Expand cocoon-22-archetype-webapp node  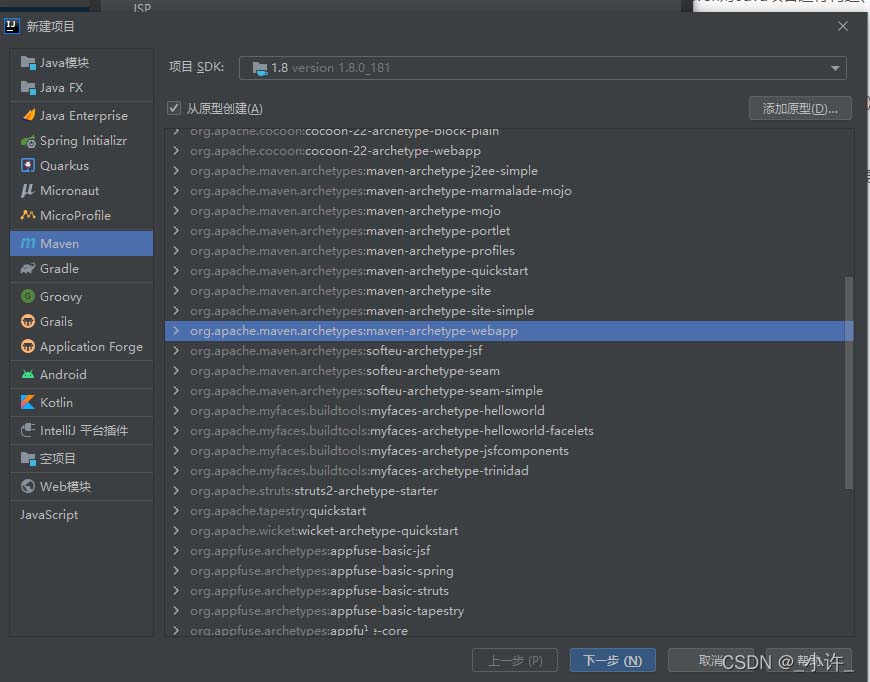coord(176,150)
